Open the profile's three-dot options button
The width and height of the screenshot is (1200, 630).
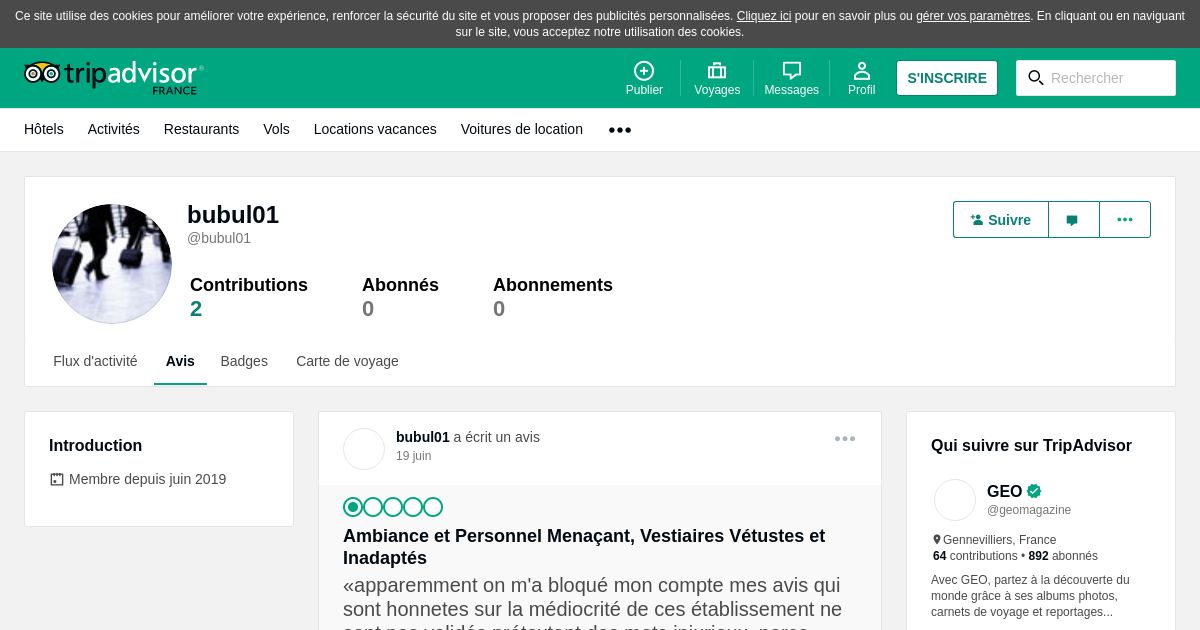tap(1125, 220)
